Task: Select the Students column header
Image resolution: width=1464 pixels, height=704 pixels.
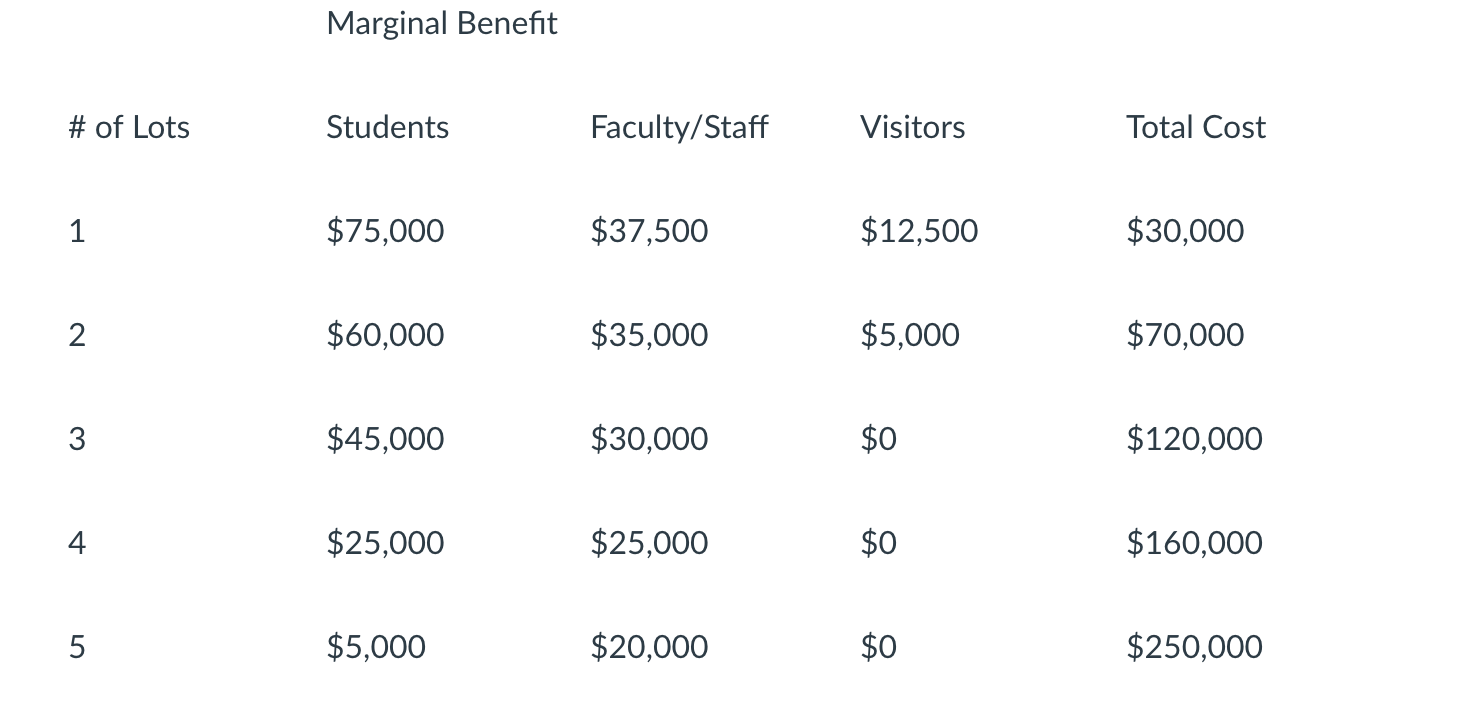Action: coord(387,127)
